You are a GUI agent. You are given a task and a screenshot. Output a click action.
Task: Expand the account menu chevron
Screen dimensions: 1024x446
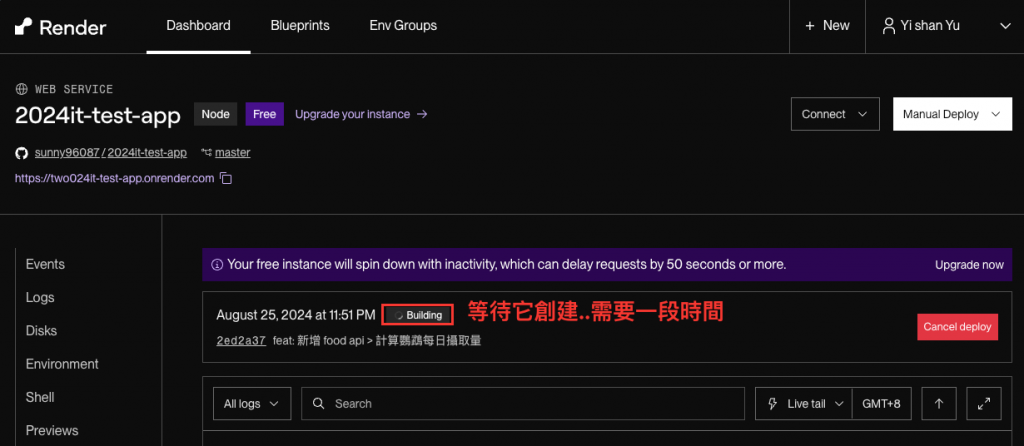[x=1005, y=26]
